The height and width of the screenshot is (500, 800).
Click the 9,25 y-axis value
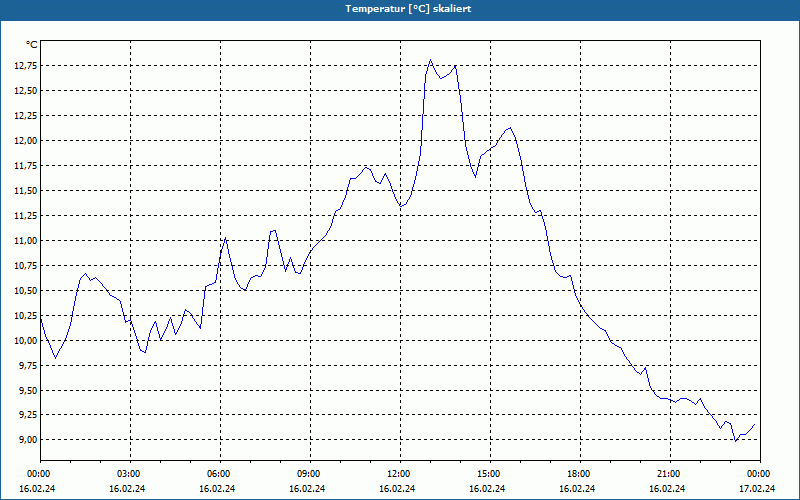click(26, 415)
